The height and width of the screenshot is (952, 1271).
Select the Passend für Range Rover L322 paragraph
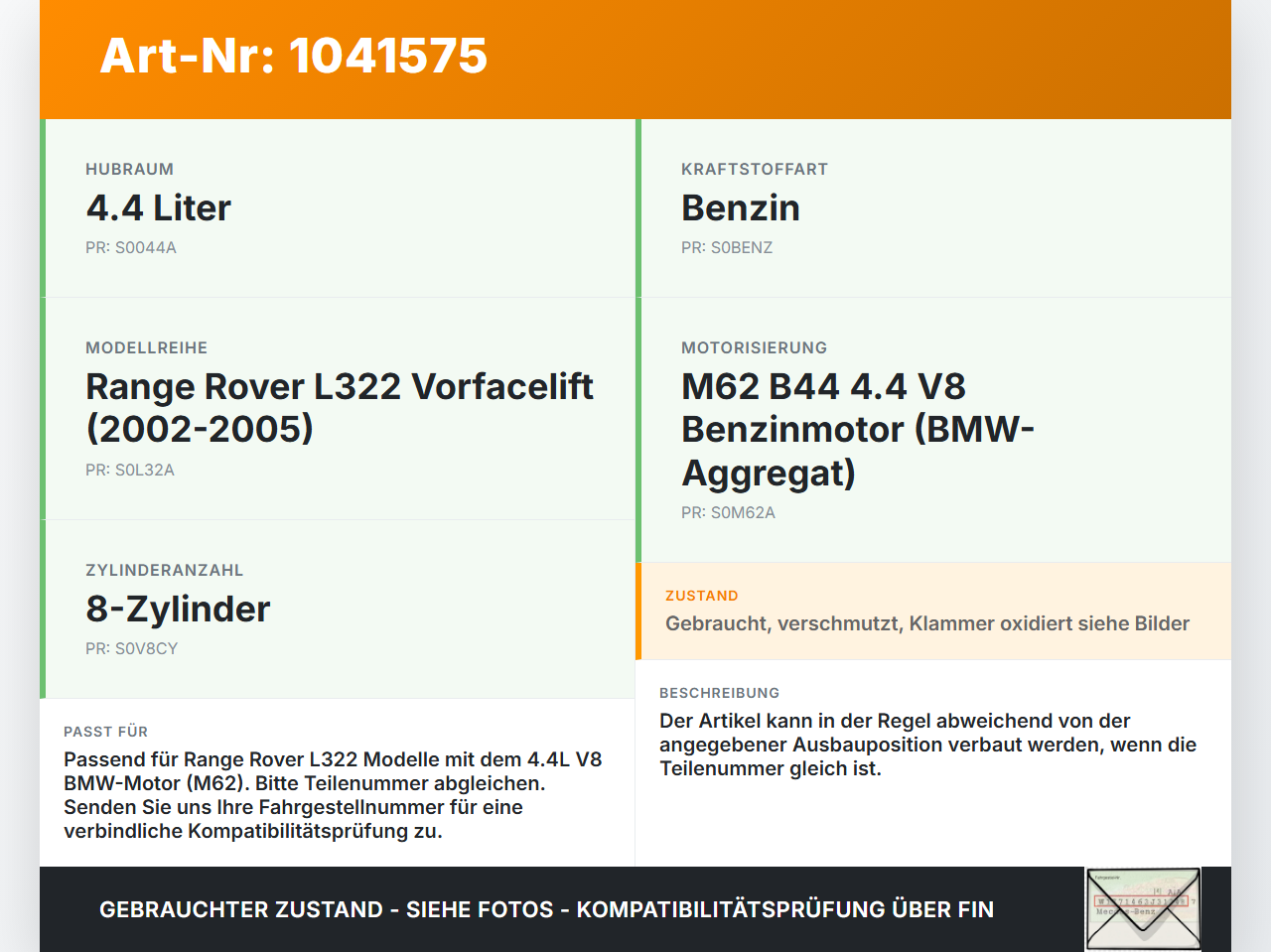(333, 795)
